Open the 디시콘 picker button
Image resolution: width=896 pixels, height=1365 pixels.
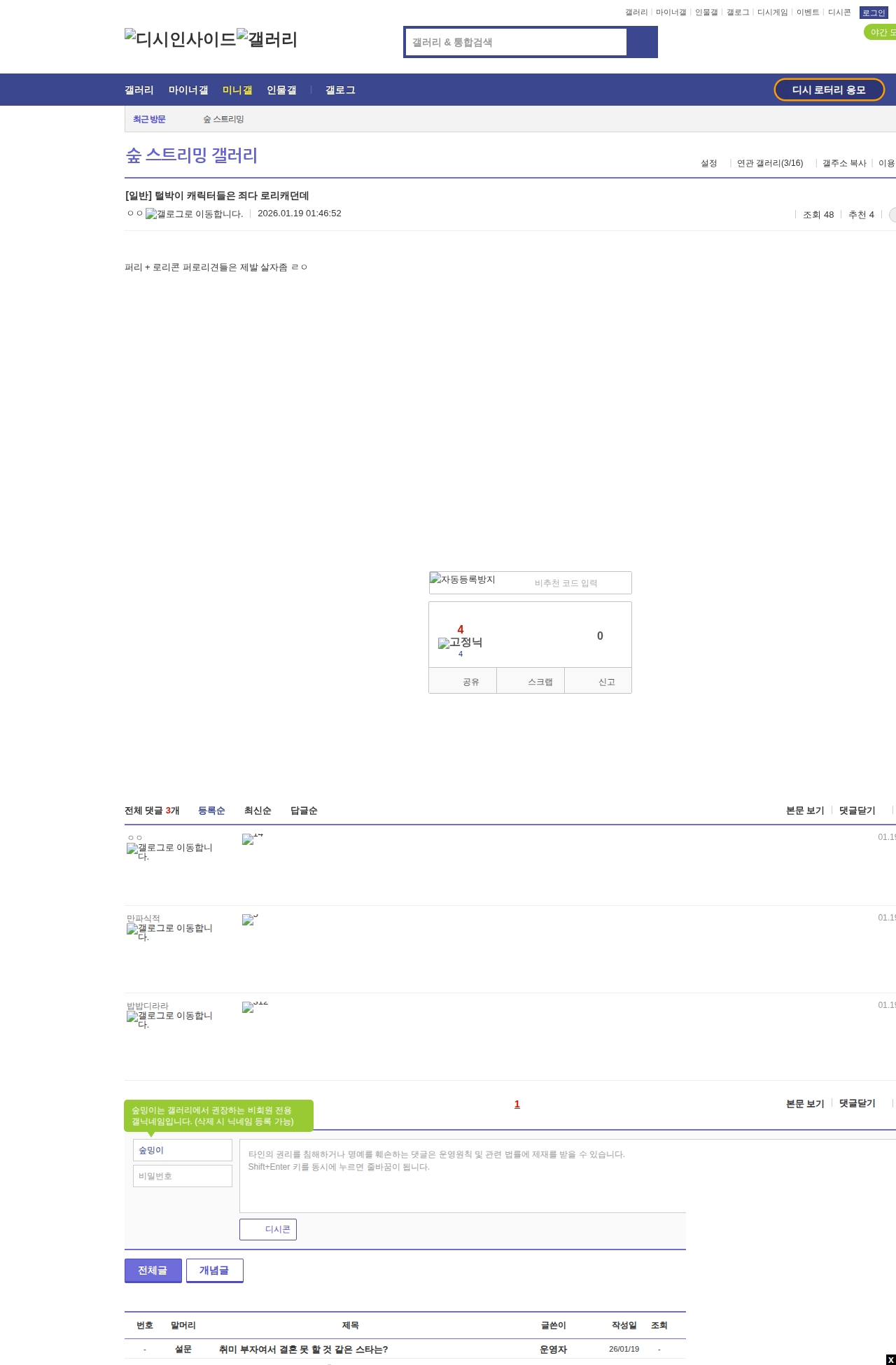(268, 1229)
